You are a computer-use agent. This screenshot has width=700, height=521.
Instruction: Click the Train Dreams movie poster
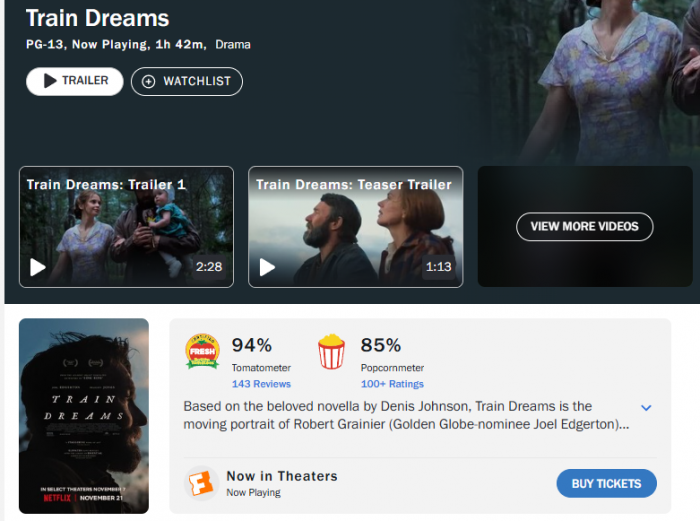84,416
